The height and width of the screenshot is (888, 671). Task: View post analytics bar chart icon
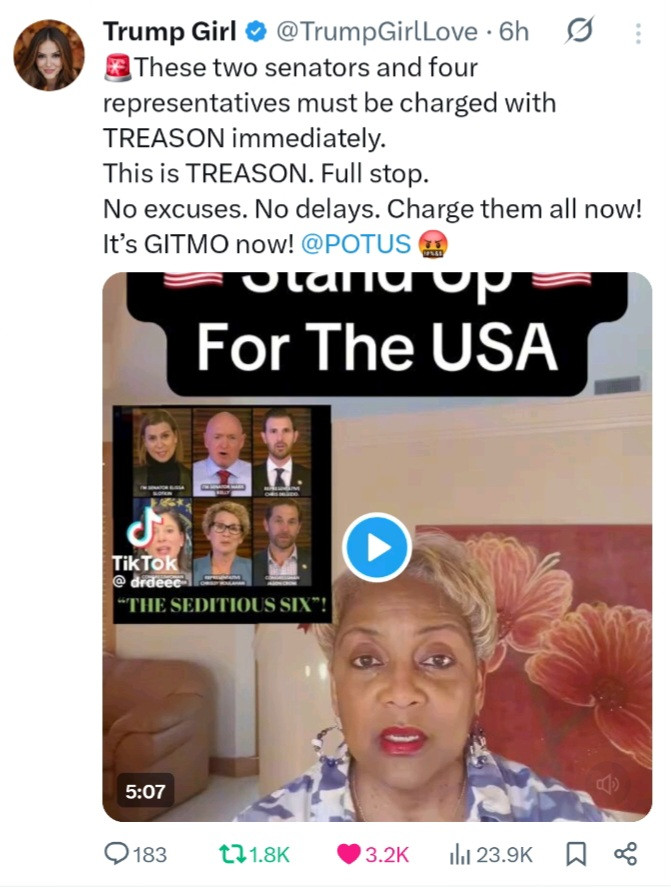[459, 854]
